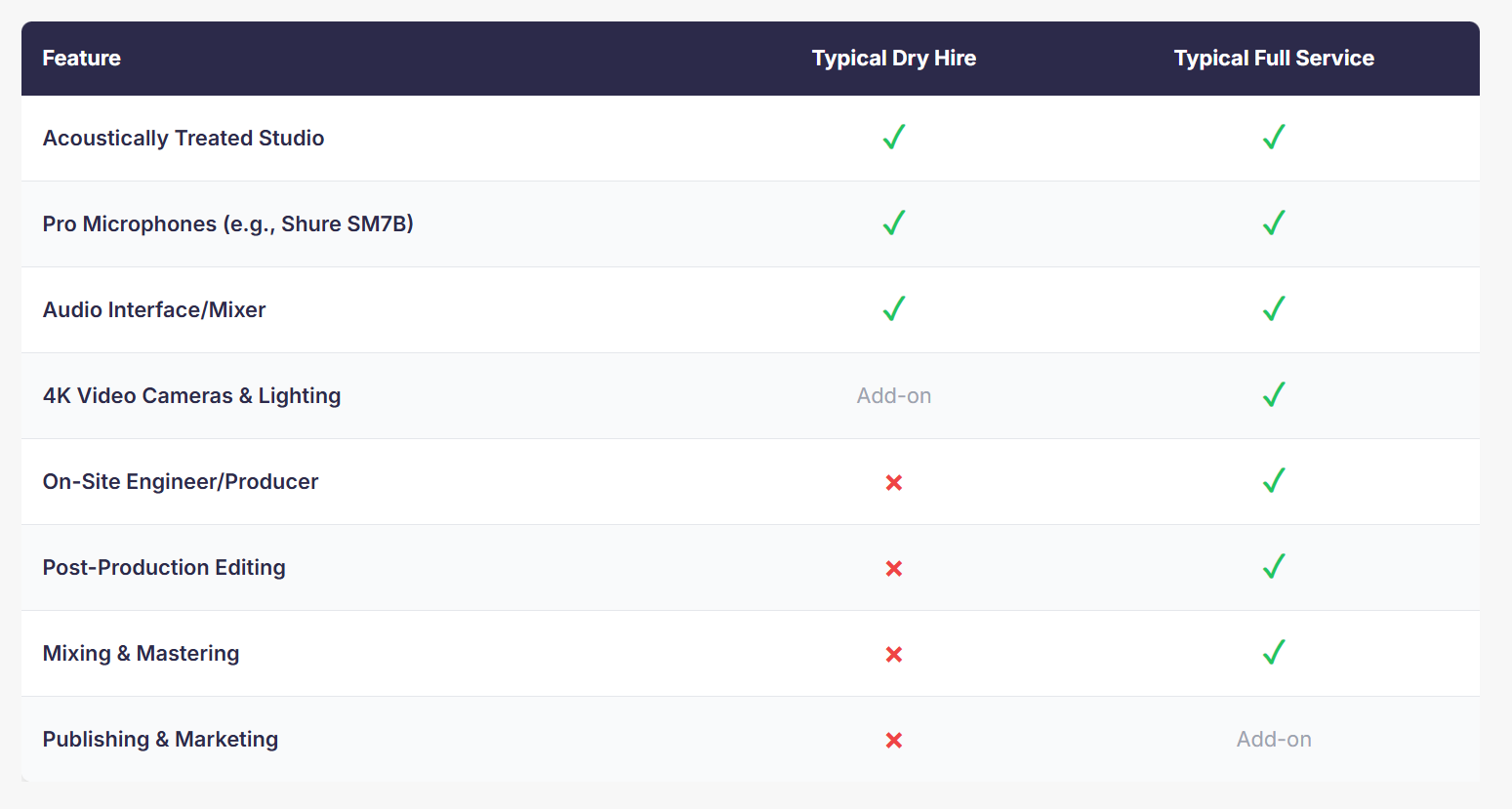Viewport: 1512px width, 809px height.
Task: Click Dry Hire Add-on for 4K Video Cameras
Action: tap(894, 396)
